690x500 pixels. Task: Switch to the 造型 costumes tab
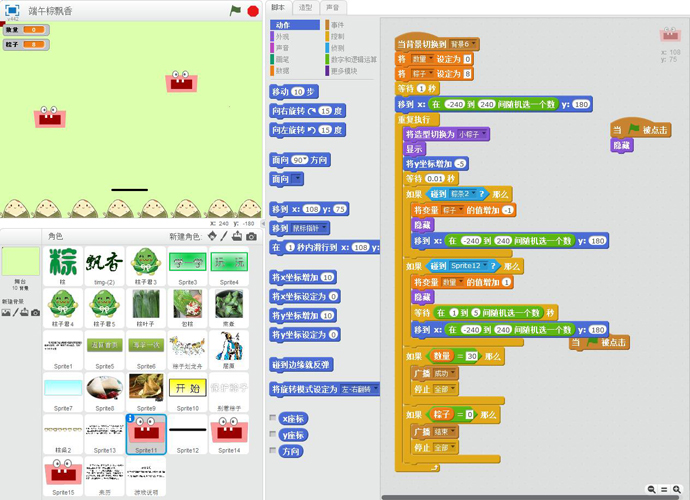click(306, 7)
